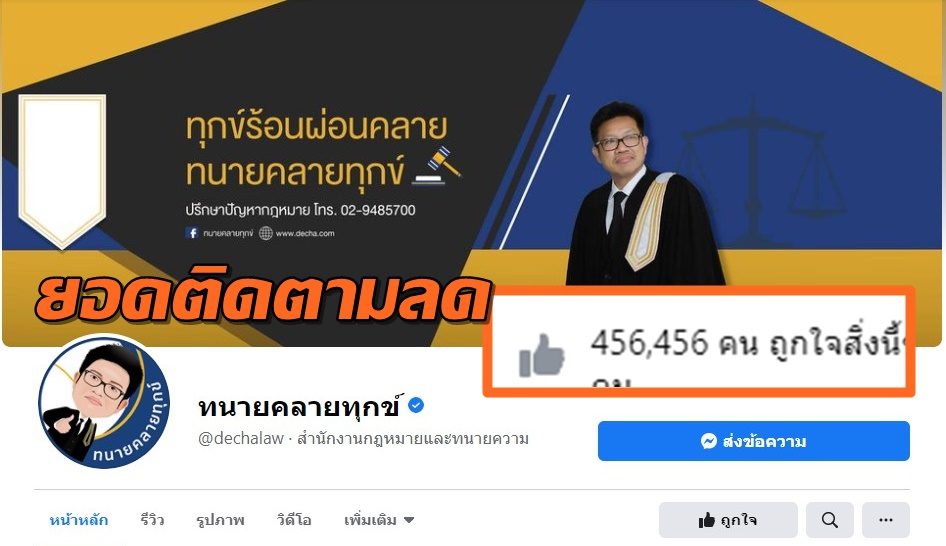
Task: Click the Facebook logo on the cover banner
Action: pos(192,233)
